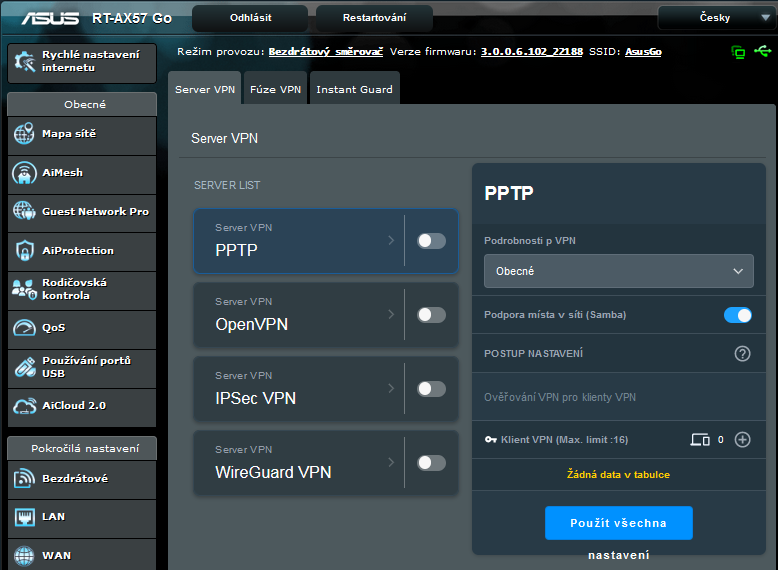778x570 pixels.
Task: Toggle the IPSec VPN server switch
Action: 431,389
